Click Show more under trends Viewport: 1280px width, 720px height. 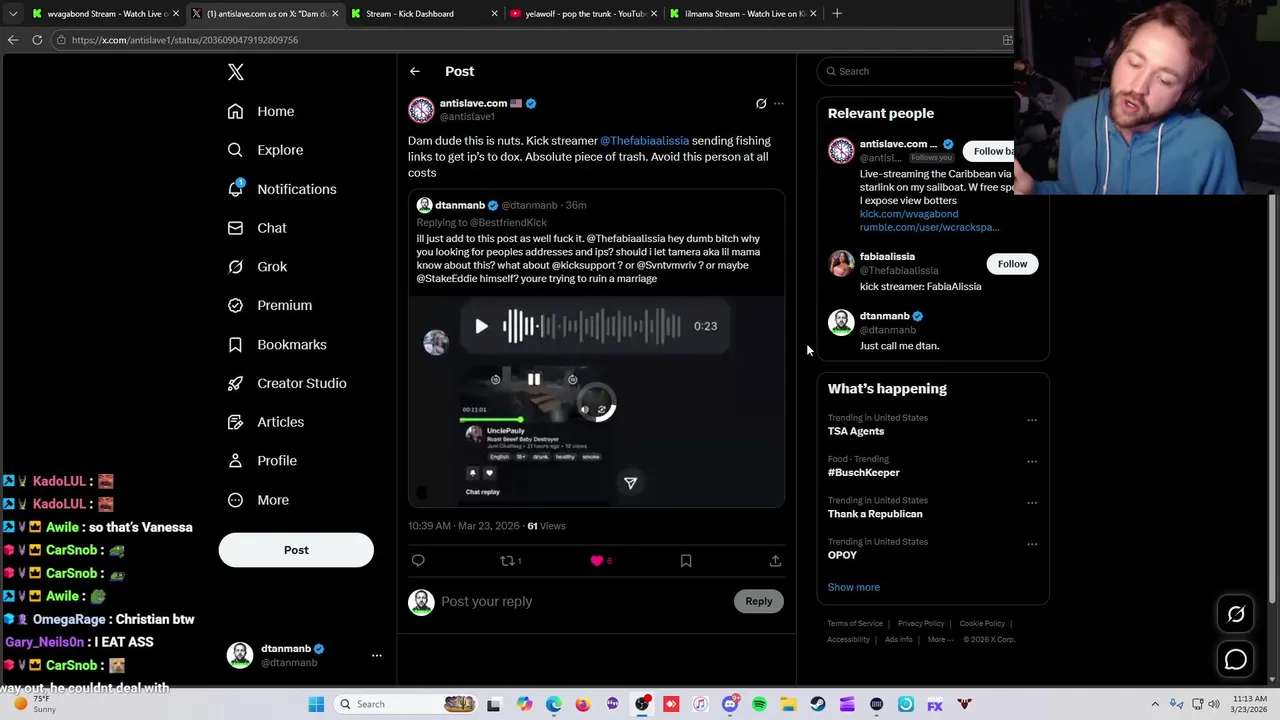[854, 587]
